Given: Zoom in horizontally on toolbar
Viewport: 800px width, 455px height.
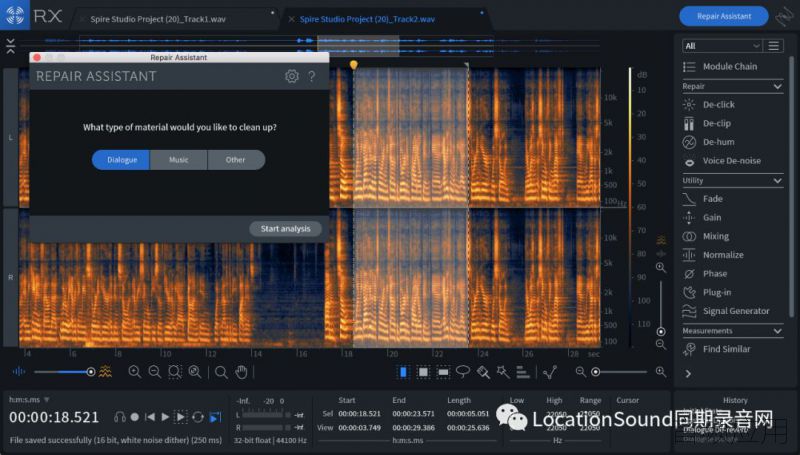Looking at the screenshot, I should click(135, 372).
